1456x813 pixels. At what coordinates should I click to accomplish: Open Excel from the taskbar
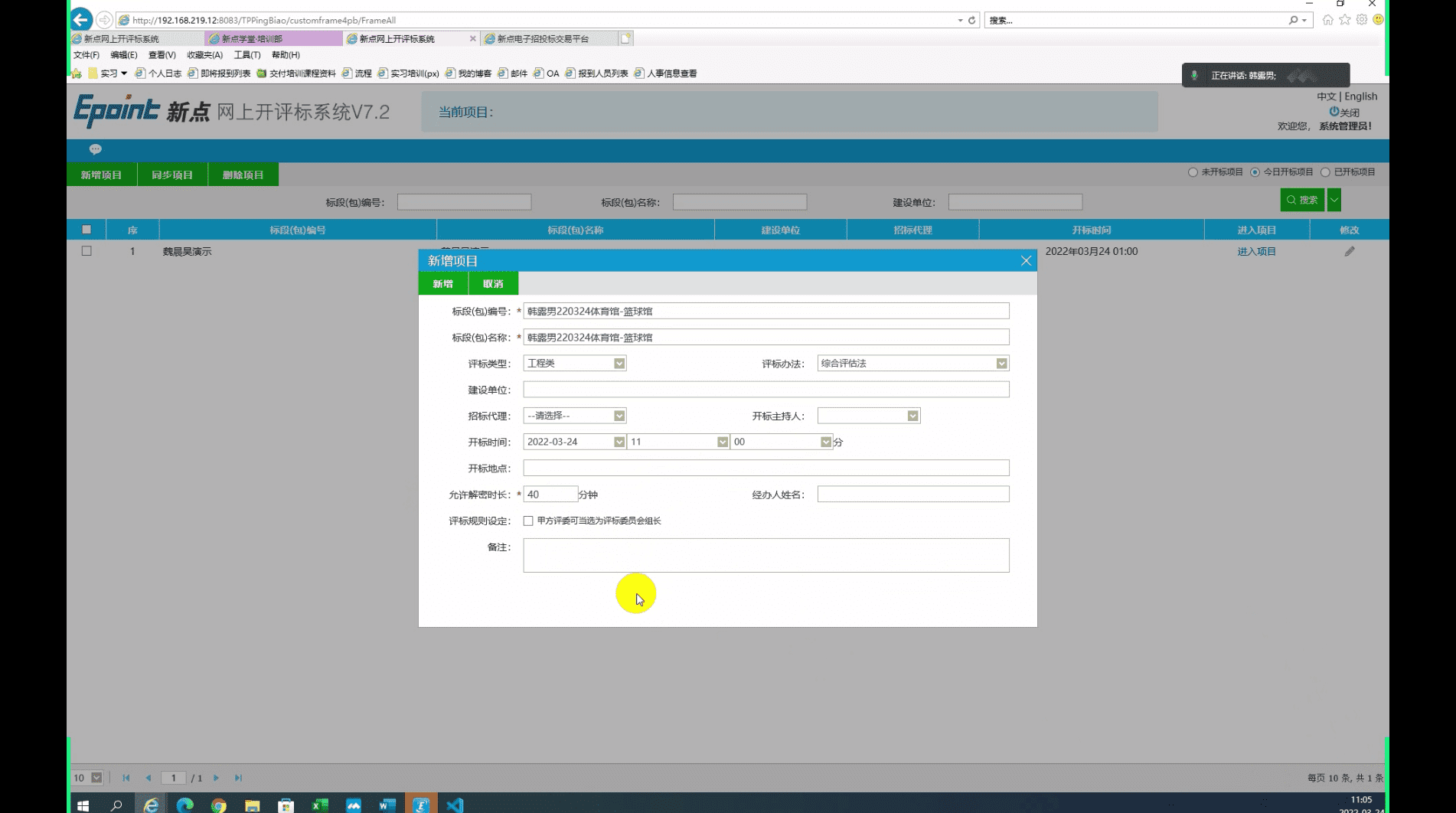320,805
